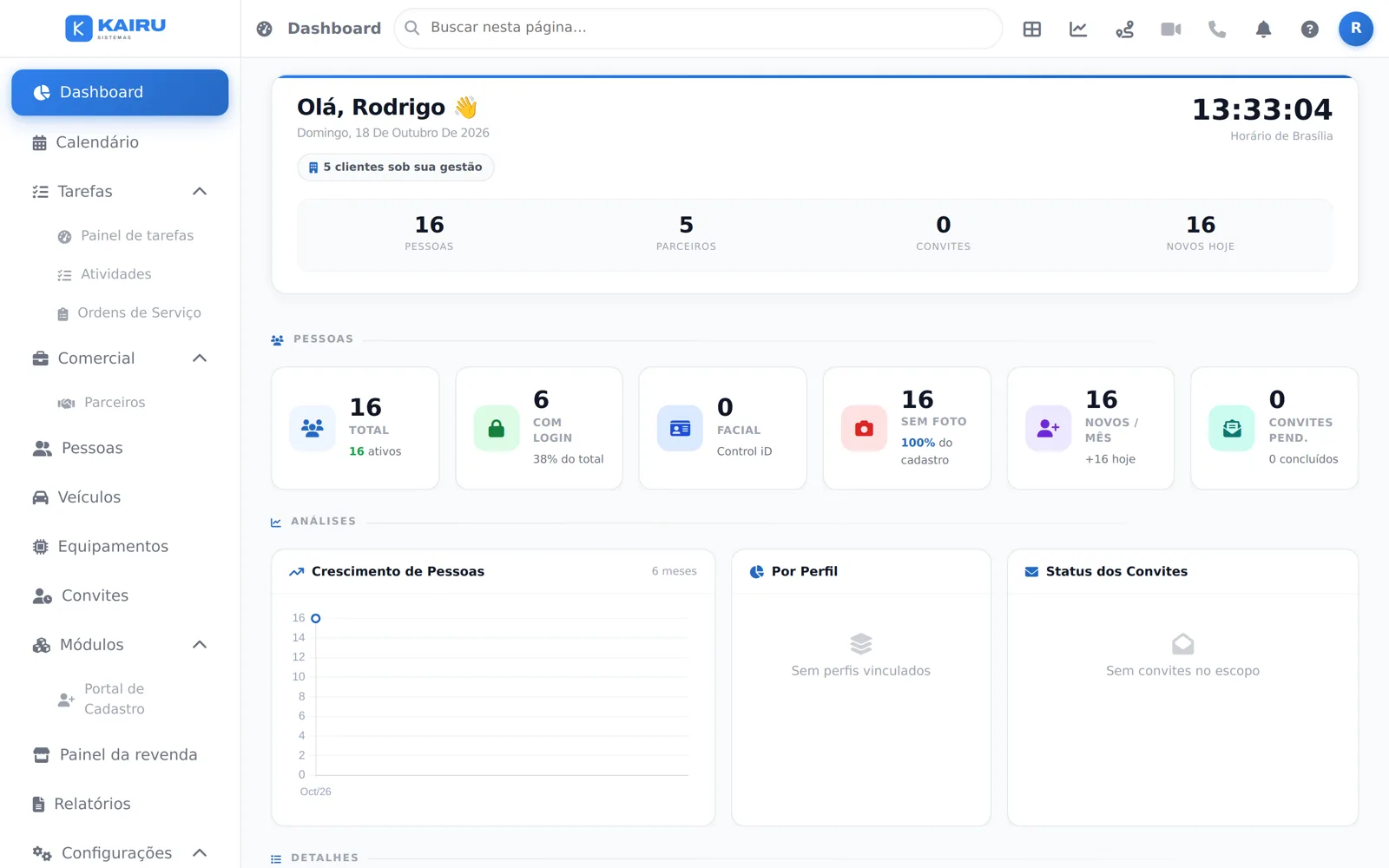
Task: Click the Parceiros count stat of 5
Action: tap(686, 233)
